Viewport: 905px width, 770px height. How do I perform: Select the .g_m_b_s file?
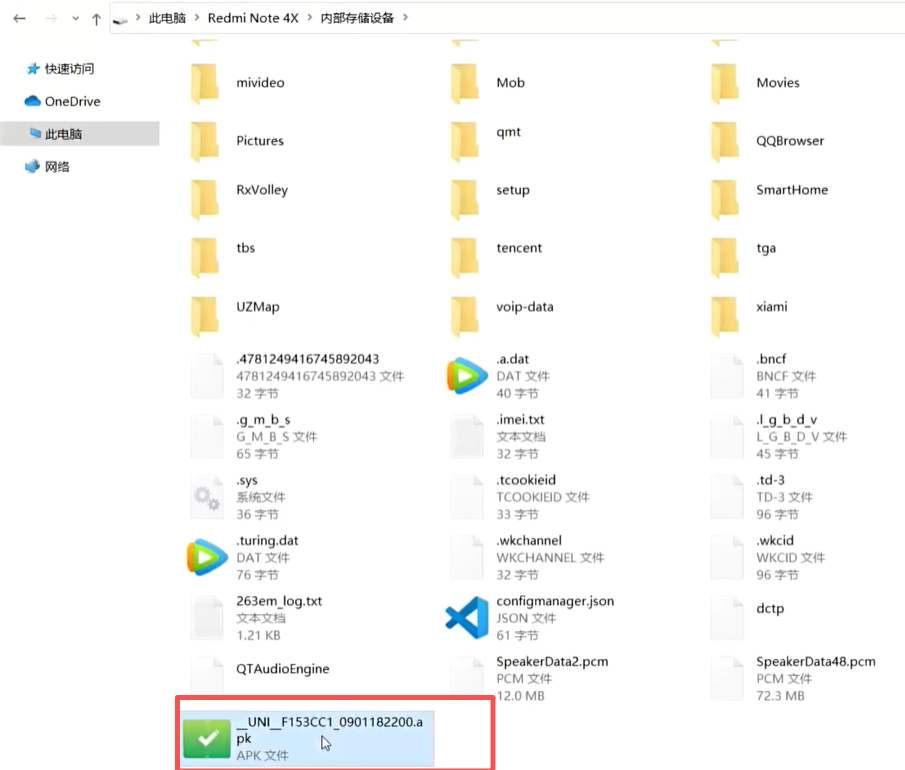coord(255,436)
